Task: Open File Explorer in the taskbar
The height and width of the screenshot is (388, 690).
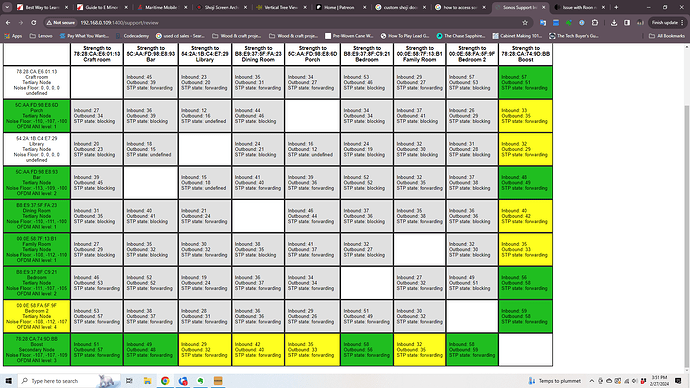Action: click(x=147, y=381)
